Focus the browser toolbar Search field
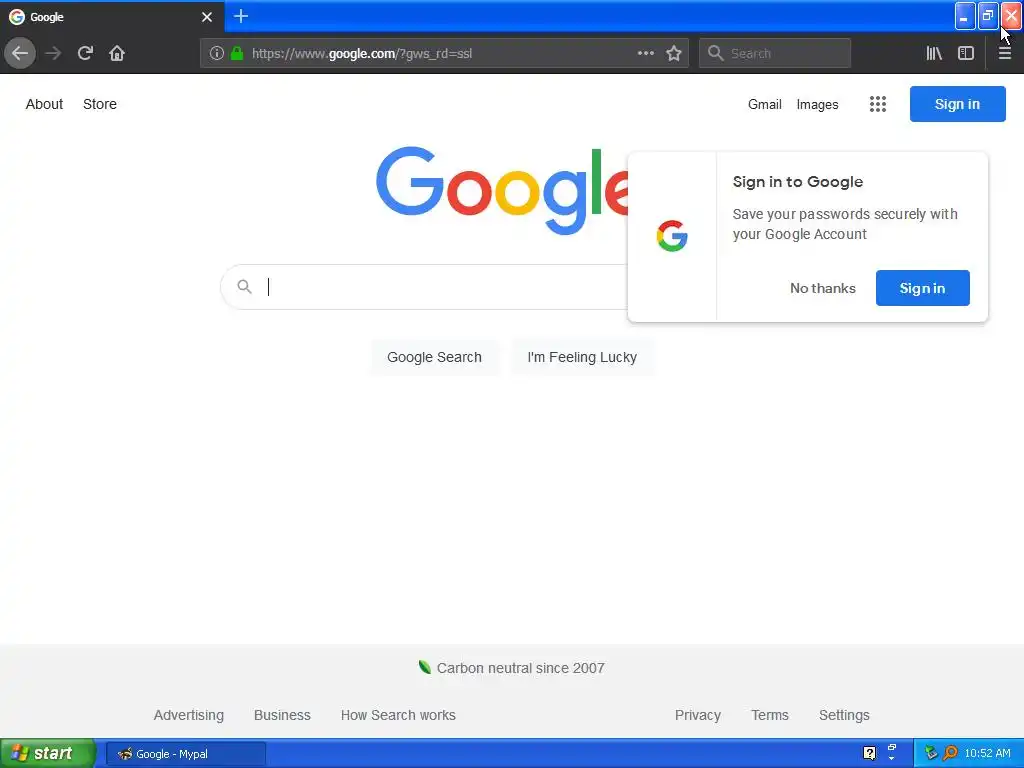1024x768 pixels. pyautogui.click(x=775, y=54)
